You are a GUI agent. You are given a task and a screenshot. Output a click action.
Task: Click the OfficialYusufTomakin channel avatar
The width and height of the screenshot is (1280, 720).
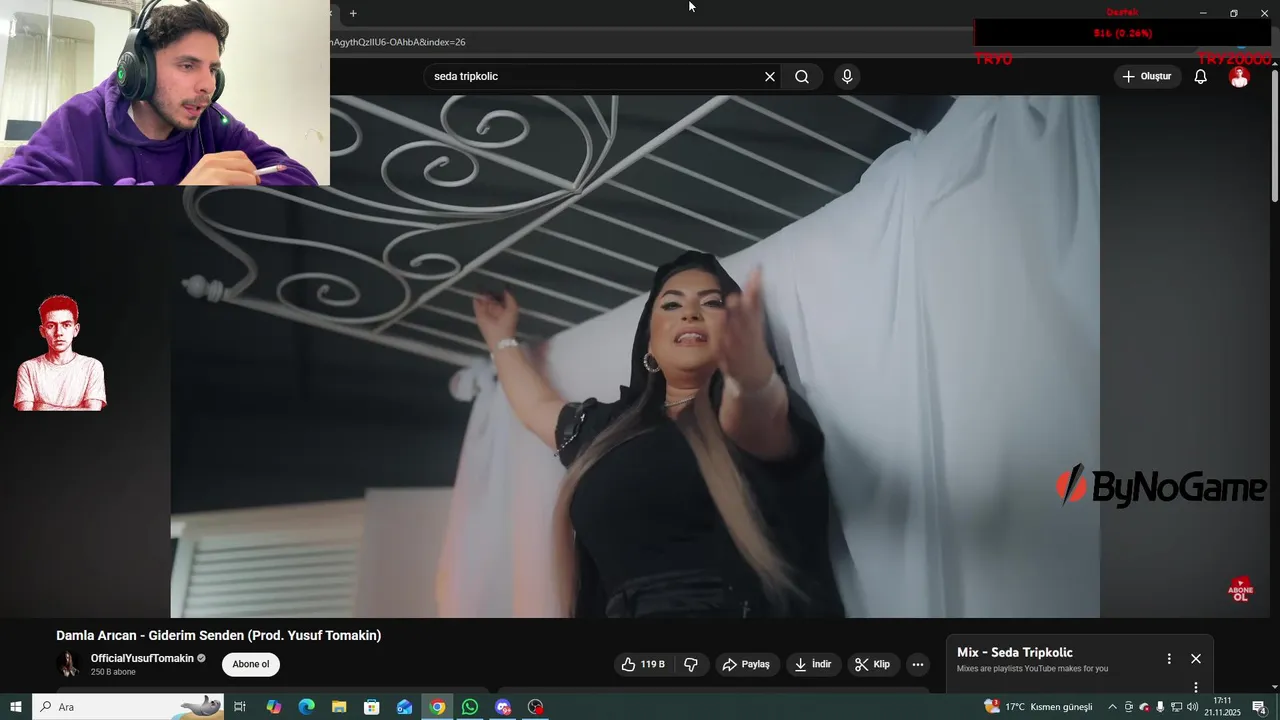pos(69,664)
